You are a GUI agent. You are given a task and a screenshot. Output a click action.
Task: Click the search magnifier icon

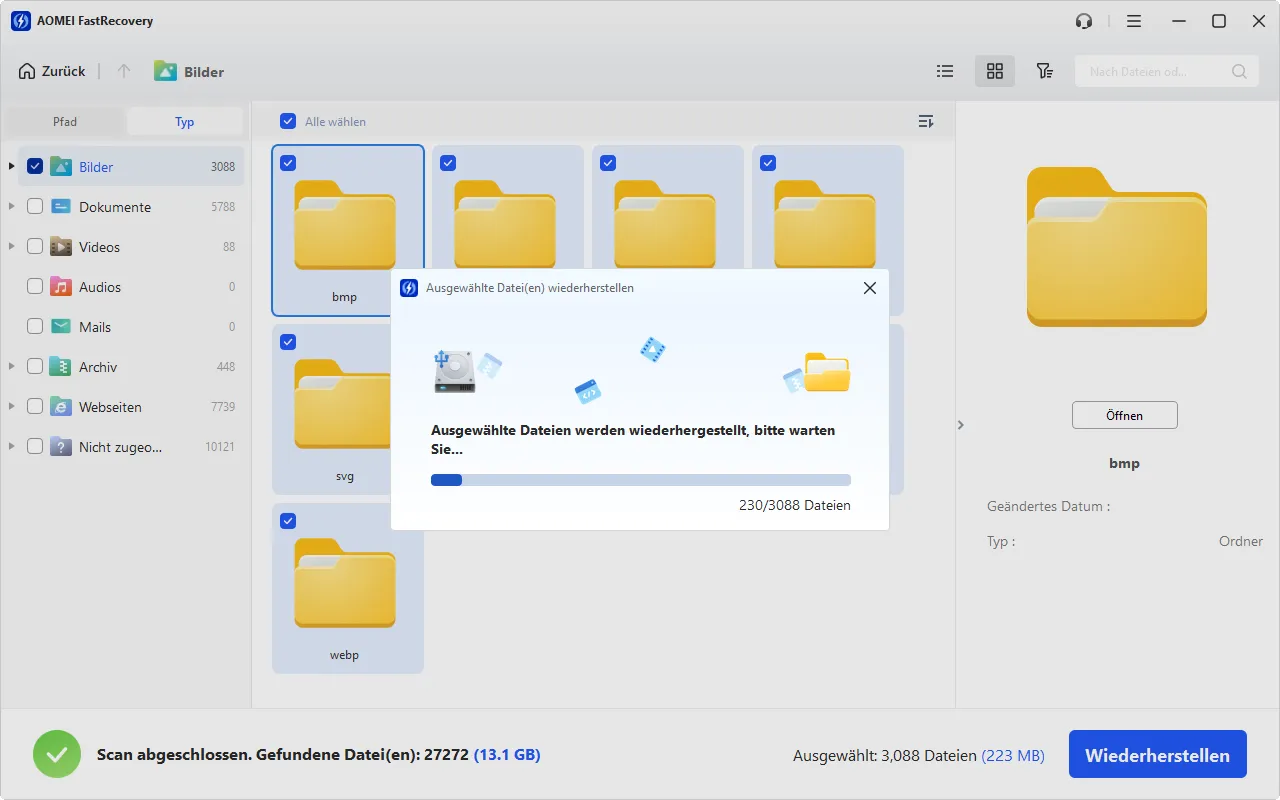(1239, 71)
